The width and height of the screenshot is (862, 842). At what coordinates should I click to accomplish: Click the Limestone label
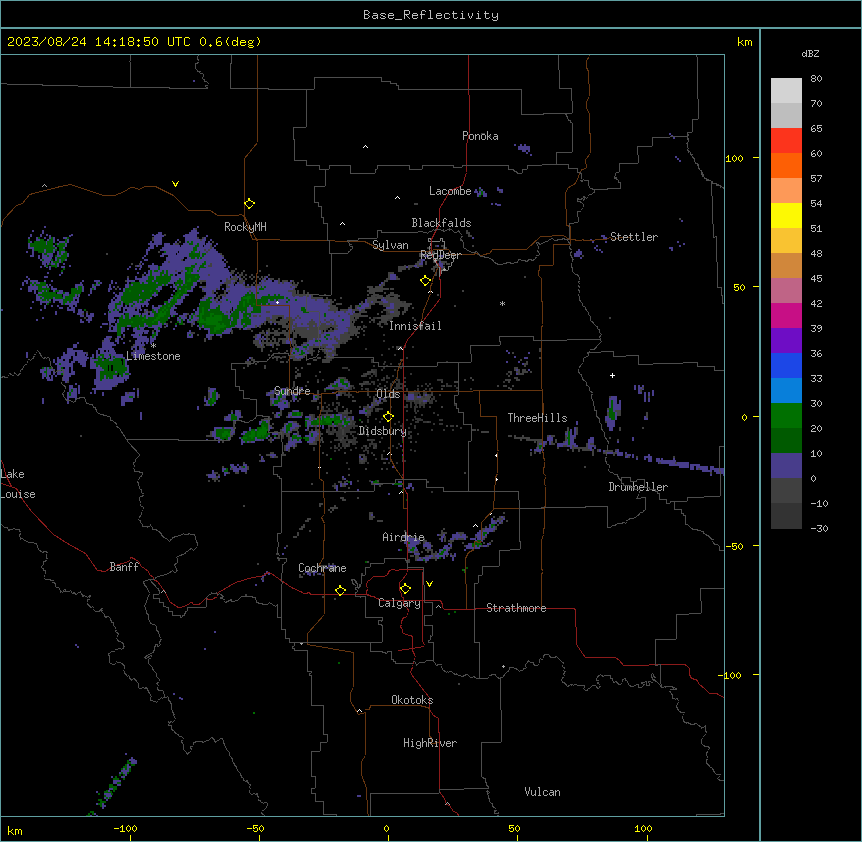pos(153,356)
